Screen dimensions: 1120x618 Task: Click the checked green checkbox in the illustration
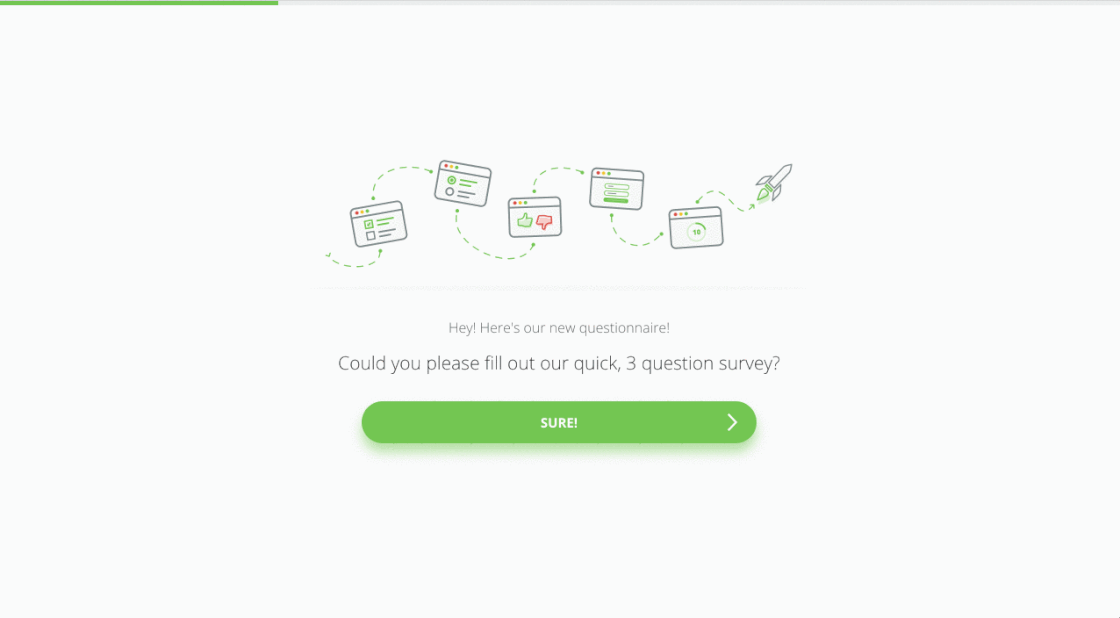pyautogui.click(x=369, y=224)
